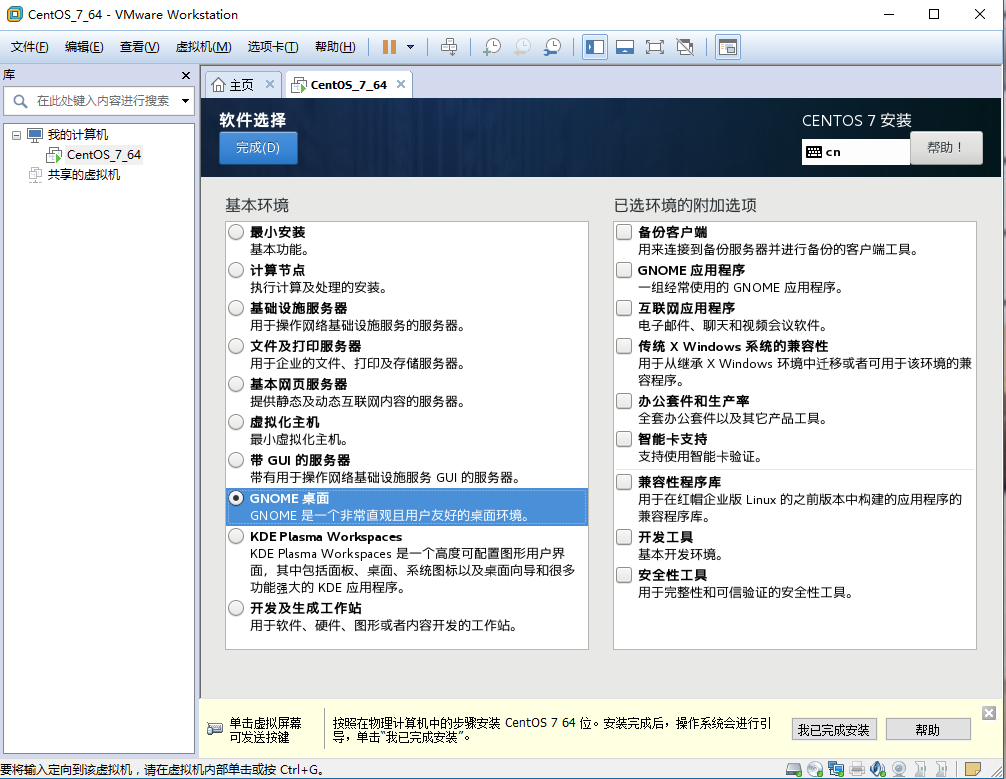Screen dimensions: 1006x779
Task: Select the 最小安装 base environment
Action: click(236, 232)
